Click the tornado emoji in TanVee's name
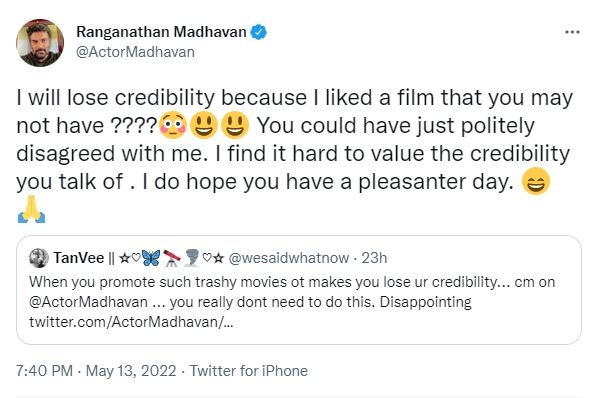The height and width of the screenshot is (398, 596). click(192, 258)
